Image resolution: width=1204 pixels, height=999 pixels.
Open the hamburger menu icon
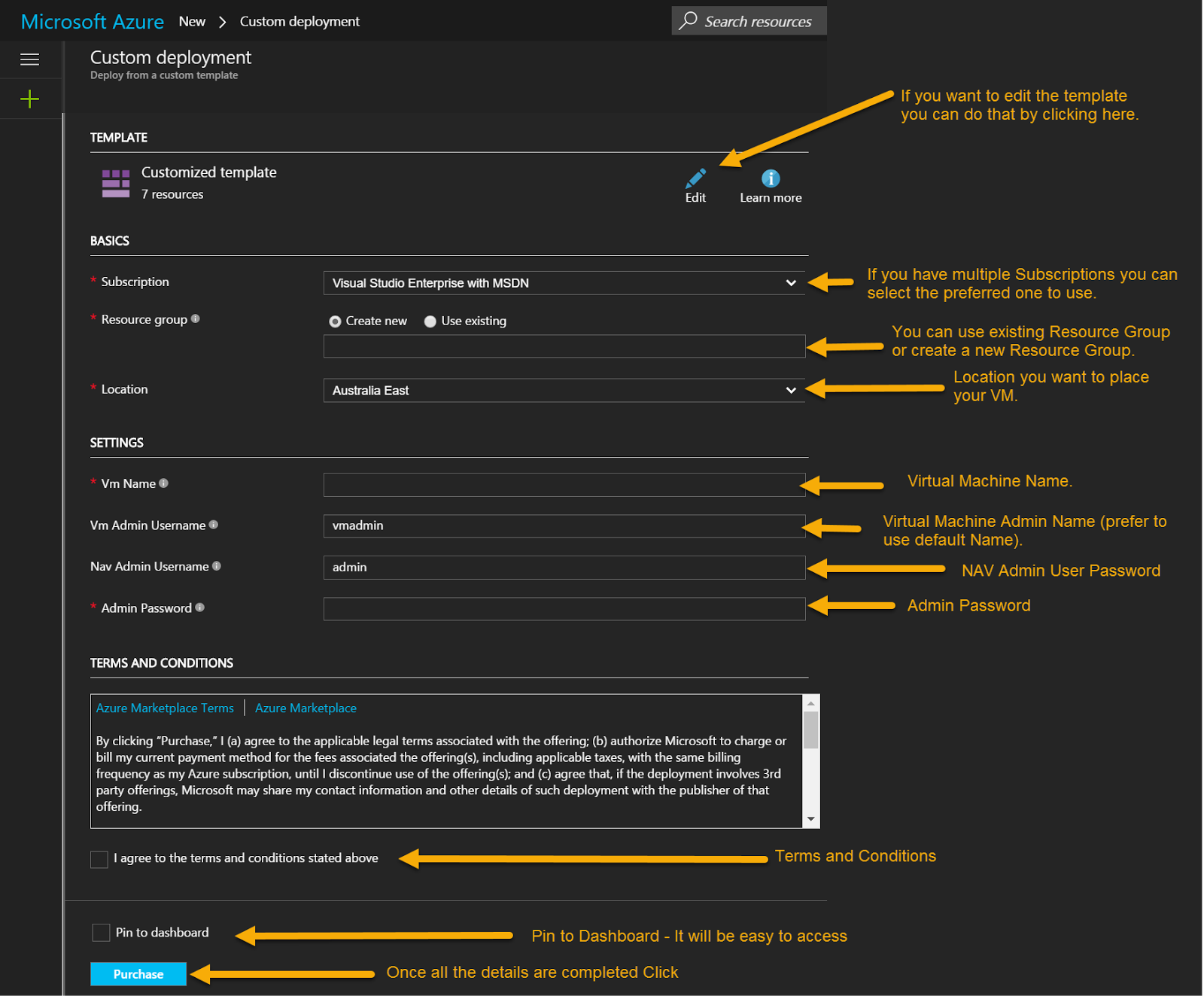(30, 59)
